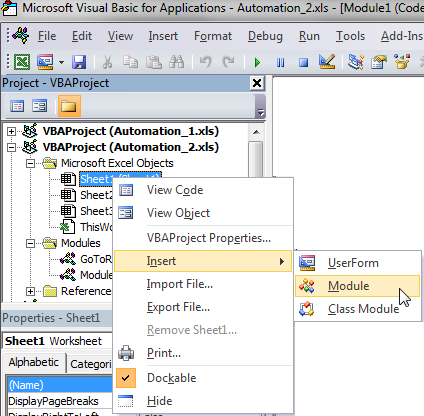Switch to the Categorized properties tab
The width and height of the screenshot is (424, 416).
point(91,364)
